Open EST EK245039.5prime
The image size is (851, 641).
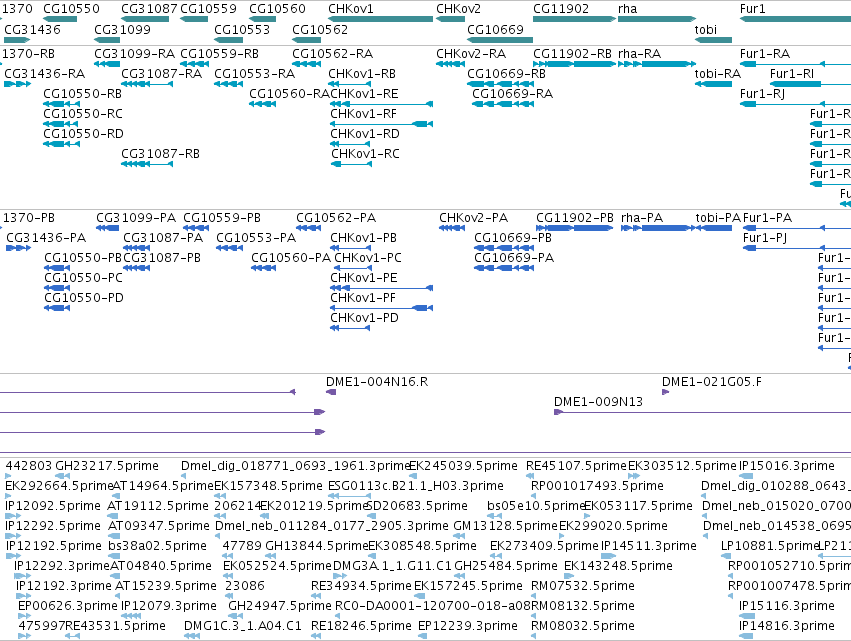[x=463, y=466]
